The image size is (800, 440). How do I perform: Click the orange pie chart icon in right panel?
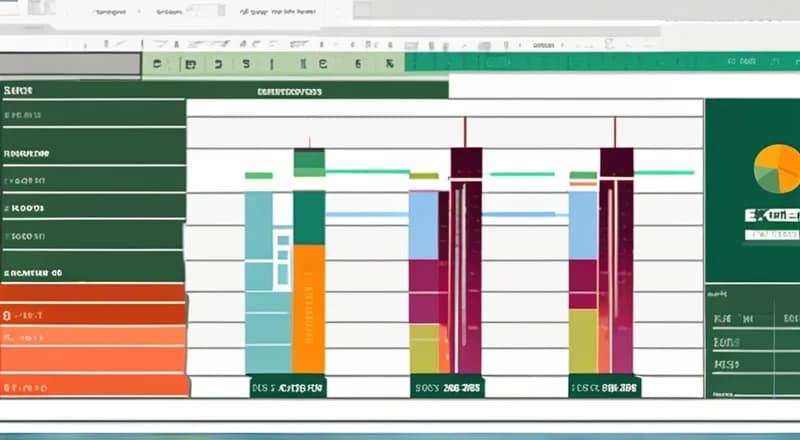(780, 168)
